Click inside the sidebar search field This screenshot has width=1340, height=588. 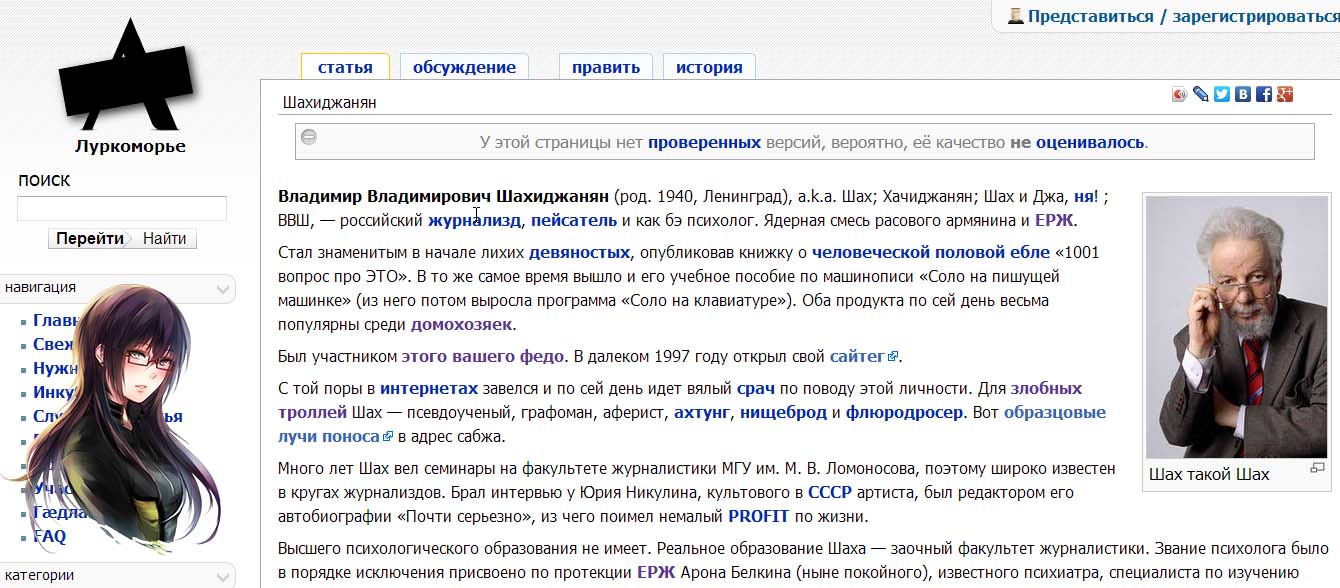[121, 208]
